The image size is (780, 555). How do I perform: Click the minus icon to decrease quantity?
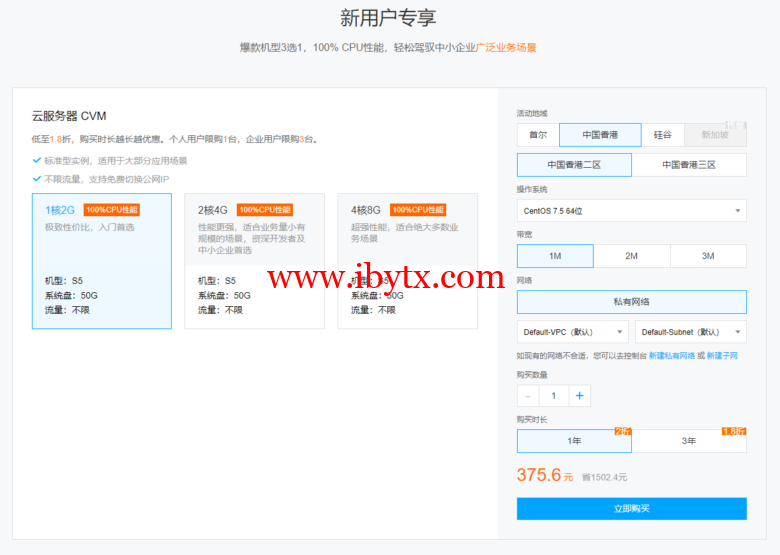pos(528,396)
